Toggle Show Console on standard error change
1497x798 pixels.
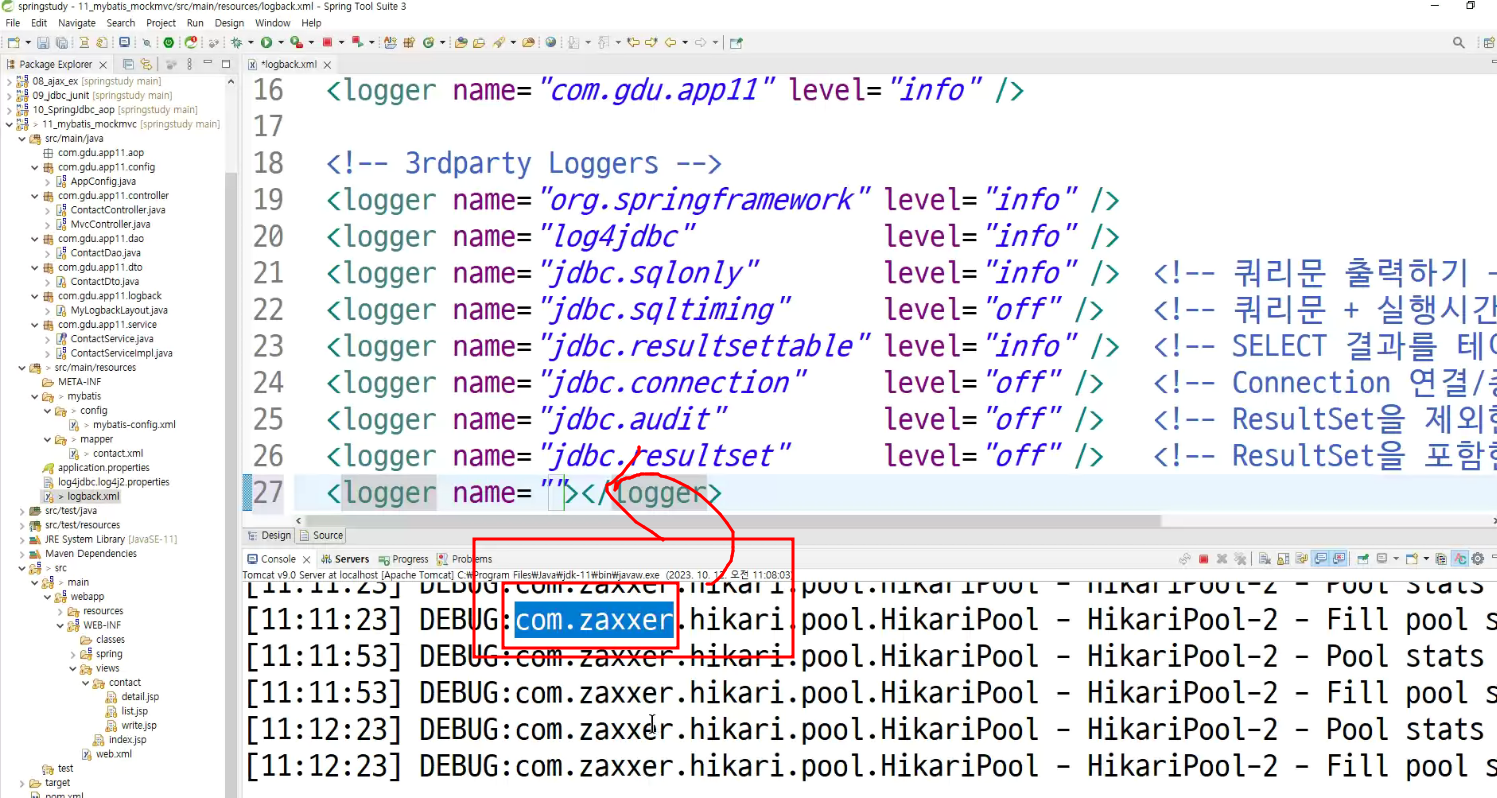pyautogui.click(x=1338, y=559)
